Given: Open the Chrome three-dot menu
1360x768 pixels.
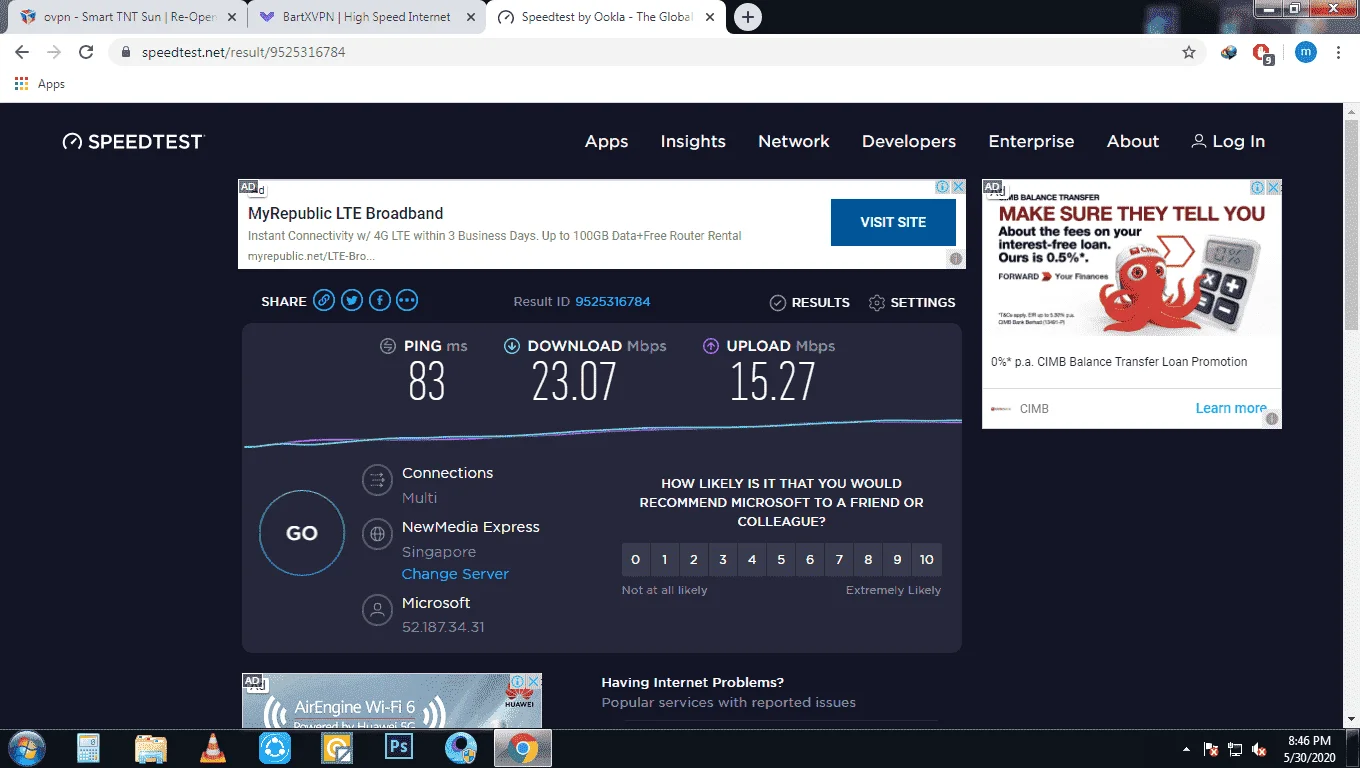Looking at the screenshot, I should (x=1339, y=52).
